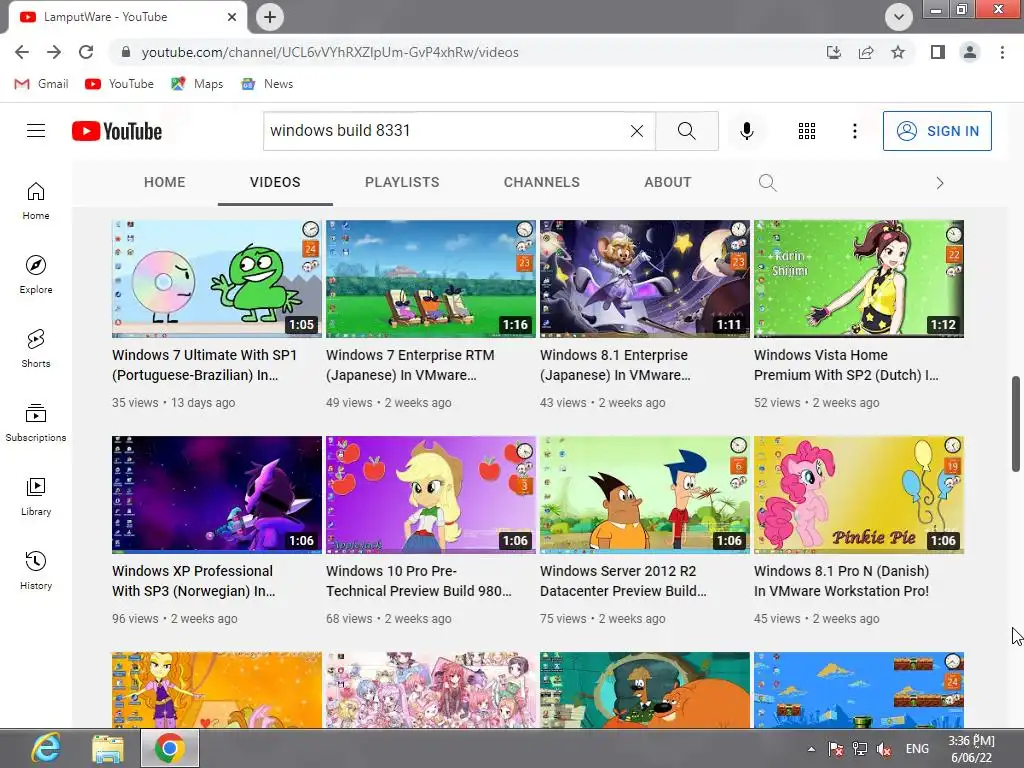The width and height of the screenshot is (1024, 768).
Task: Open Windows 7 Ultimate With SP1 video title
Action: (205, 365)
